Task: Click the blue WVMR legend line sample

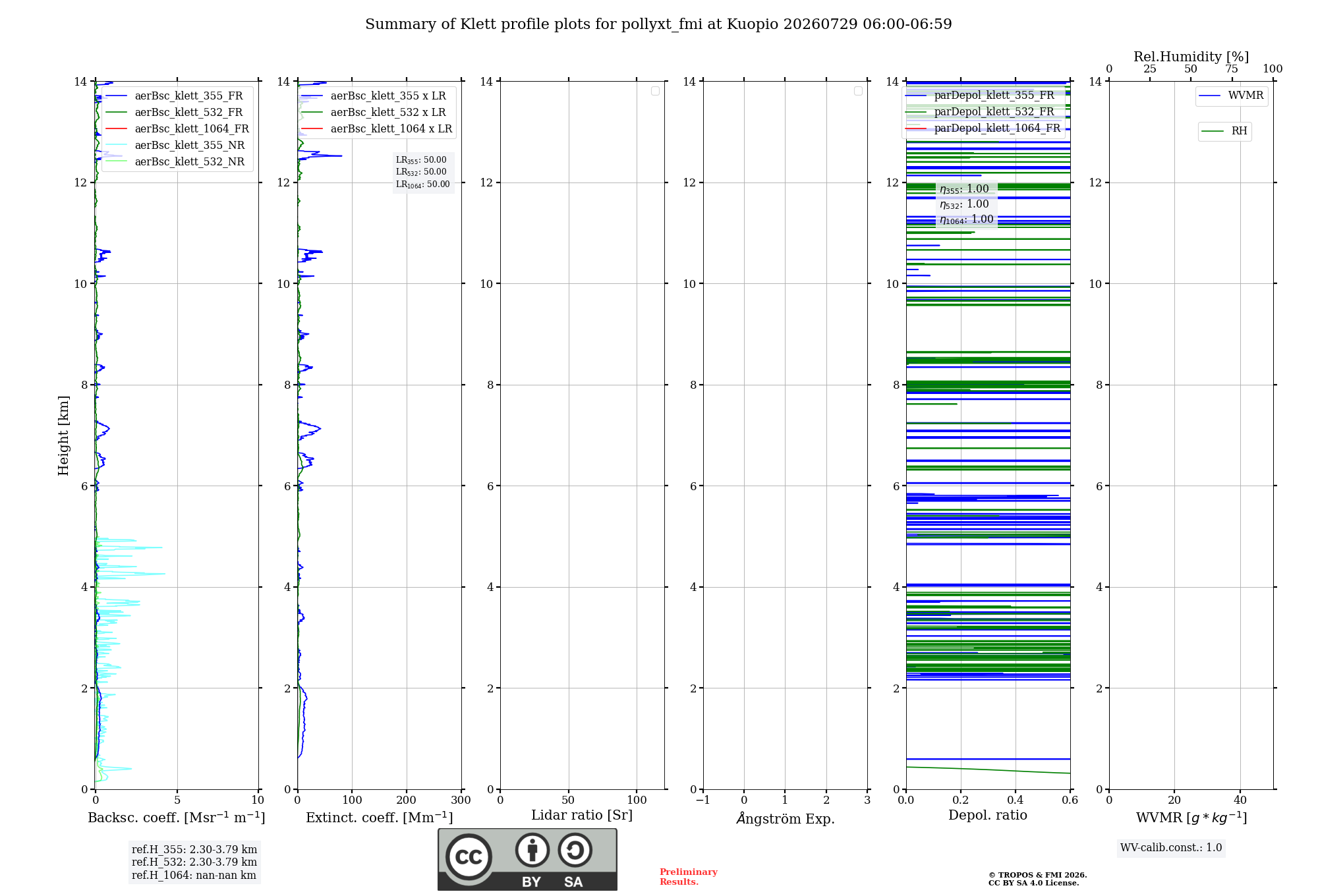Action: [x=1210, y=96]
